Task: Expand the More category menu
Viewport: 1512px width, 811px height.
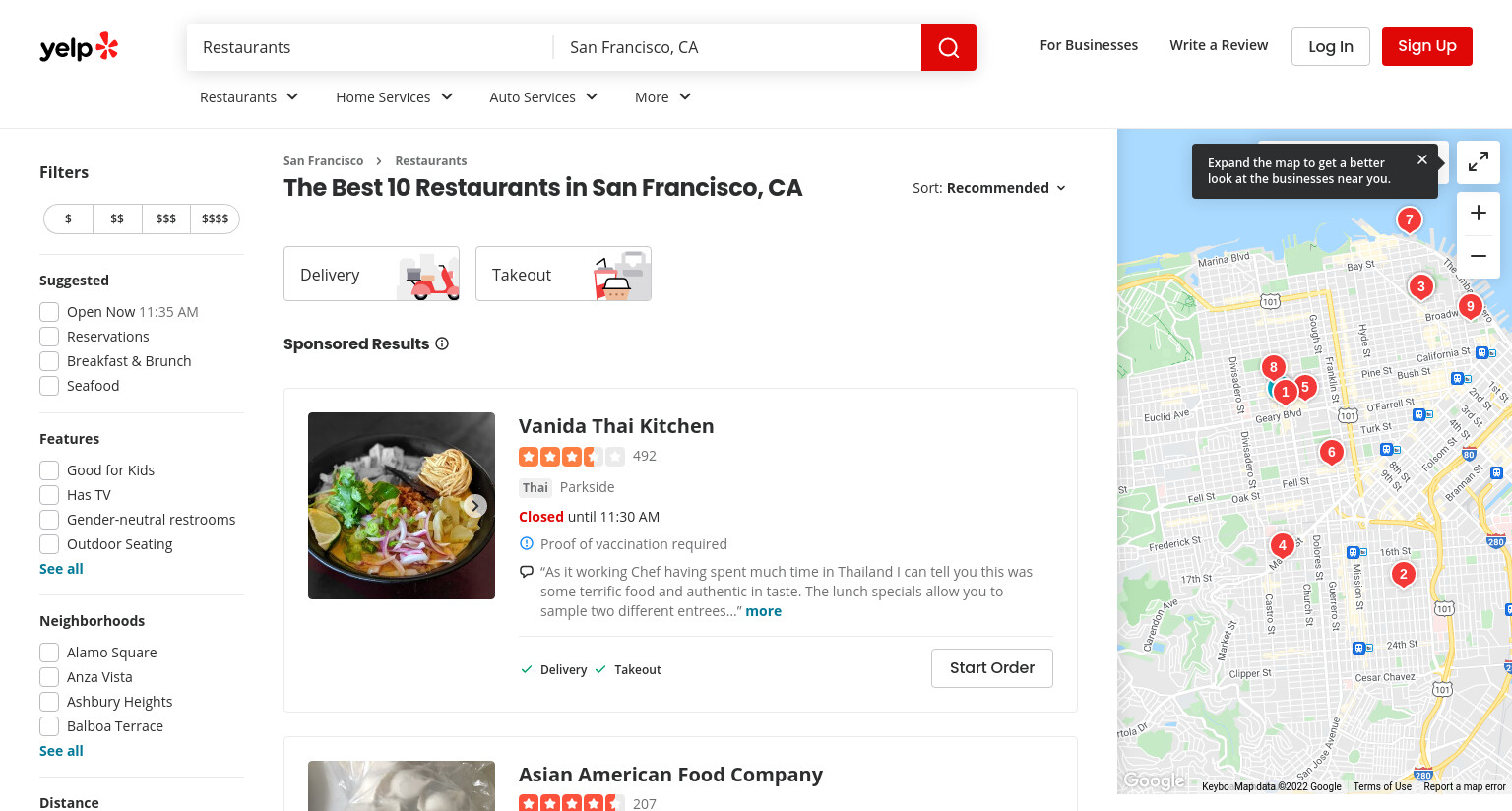Action: click(x=663, y=96)
